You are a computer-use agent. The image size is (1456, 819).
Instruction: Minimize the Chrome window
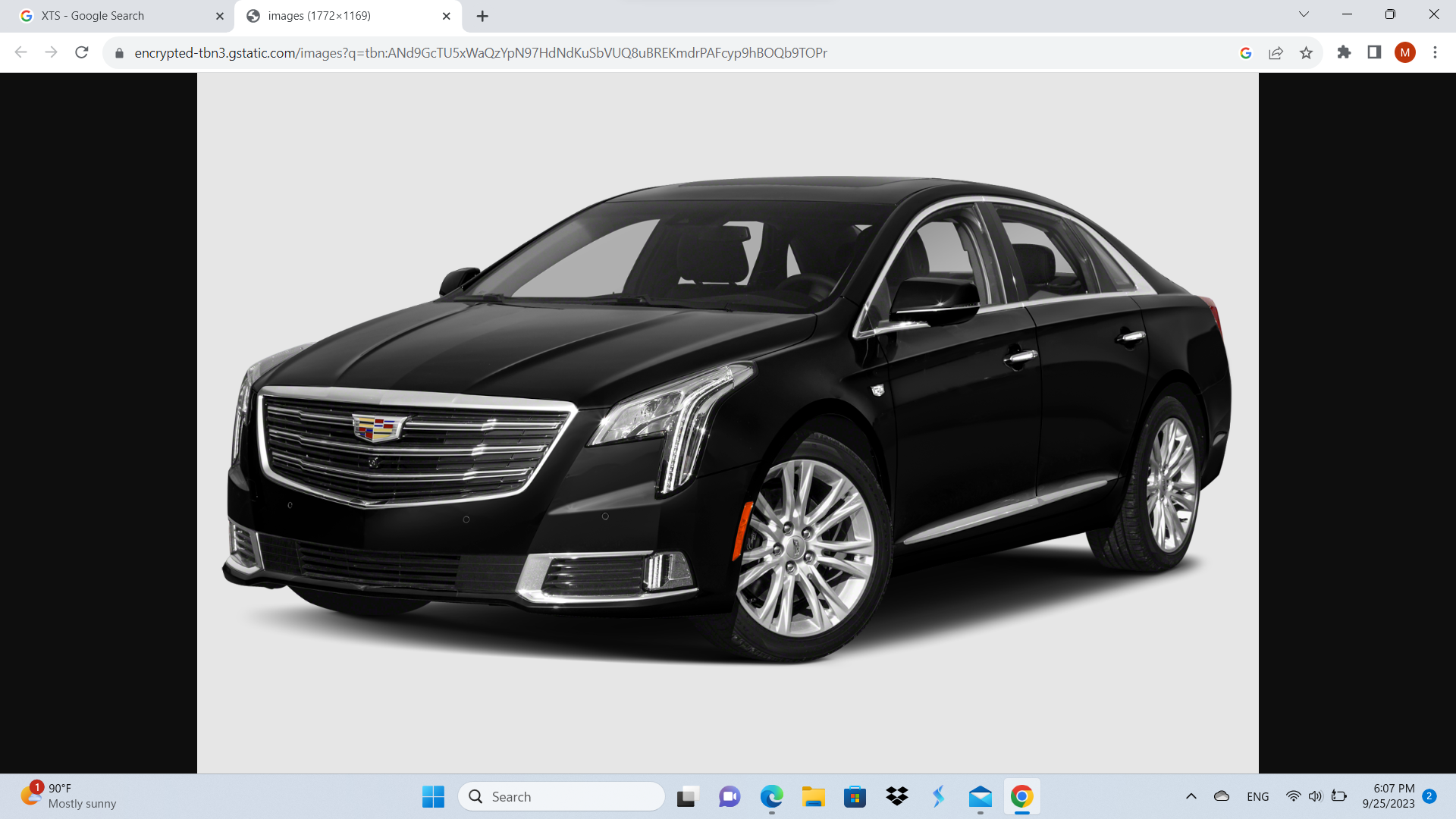pos(1347,14)
